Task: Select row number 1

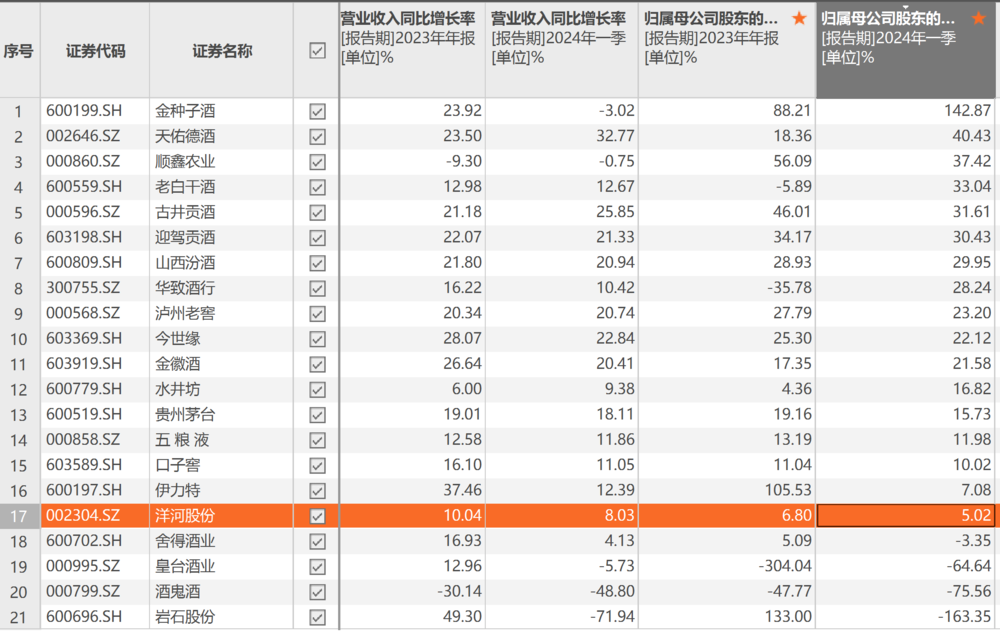Action: point(18,112)
